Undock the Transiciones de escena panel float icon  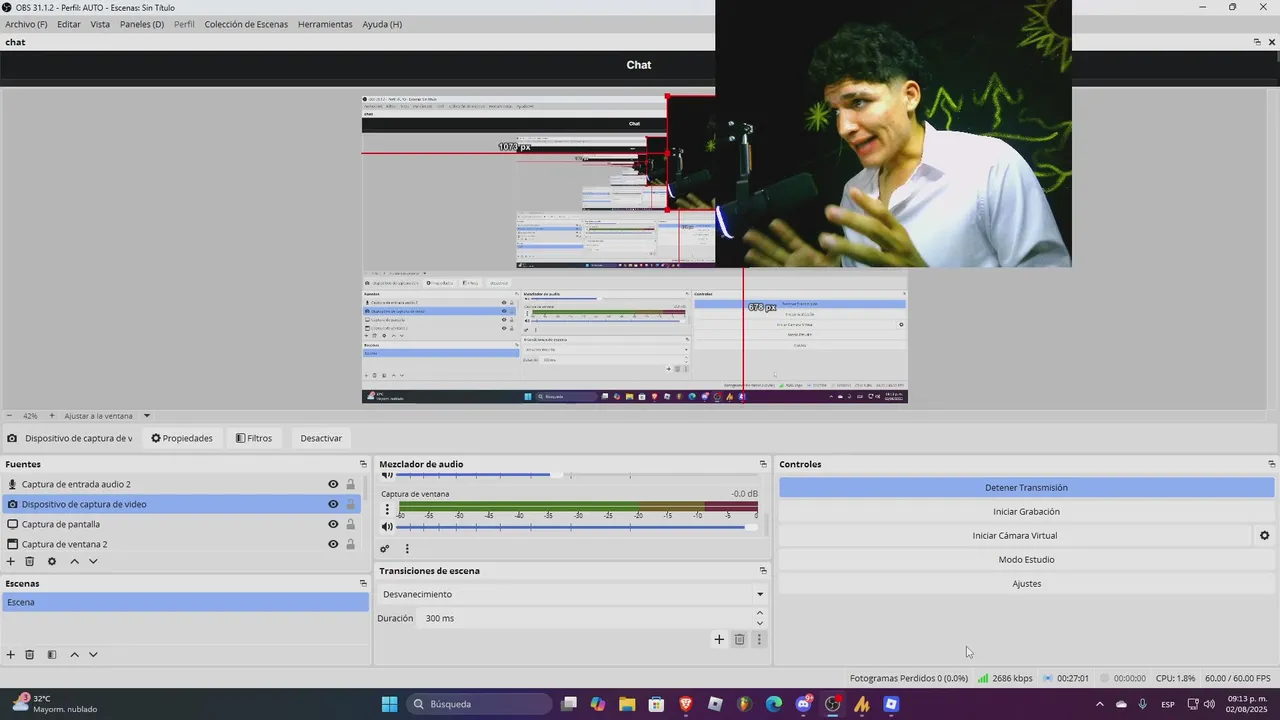(763, 571)
